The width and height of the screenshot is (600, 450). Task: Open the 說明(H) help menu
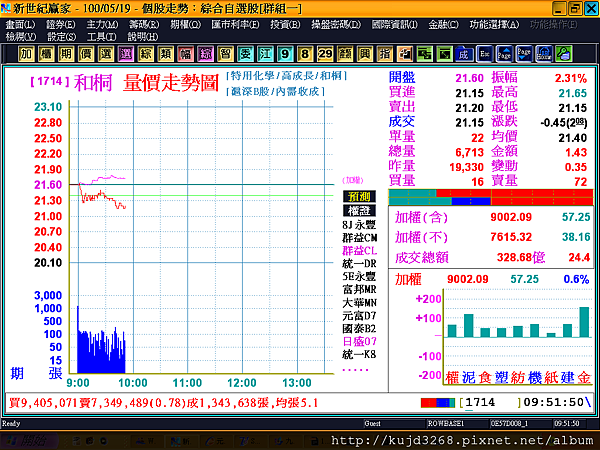tap(143, 37)
